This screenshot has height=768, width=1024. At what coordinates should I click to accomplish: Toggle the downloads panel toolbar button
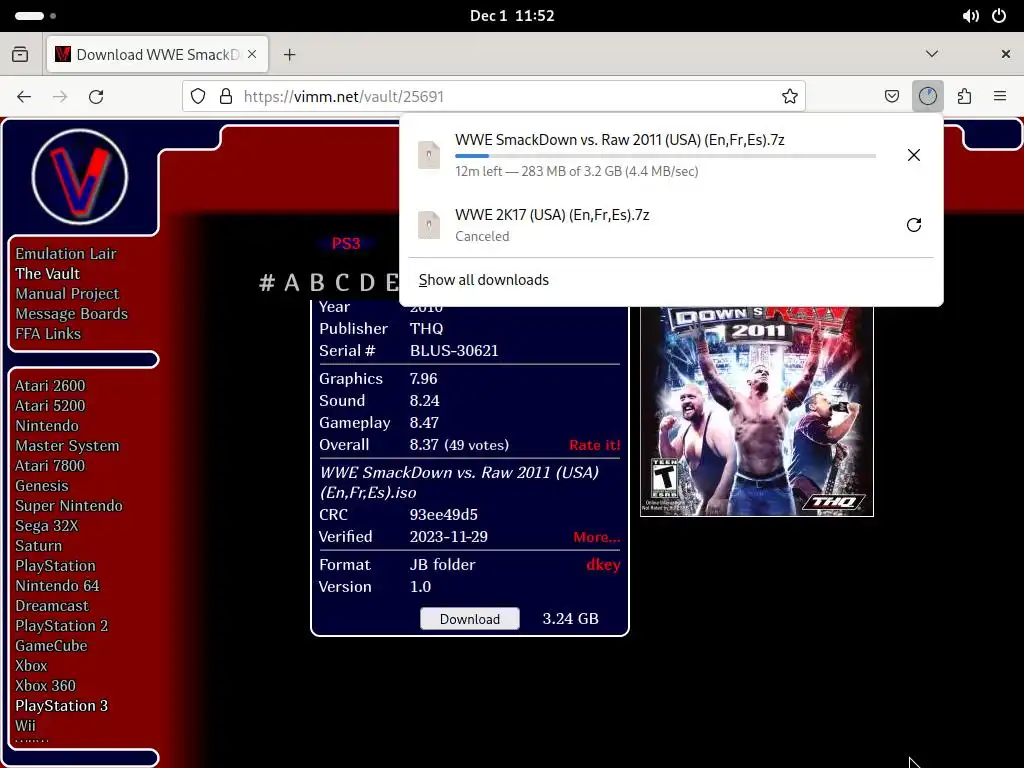pyautogui.click(x=927, y=97)
